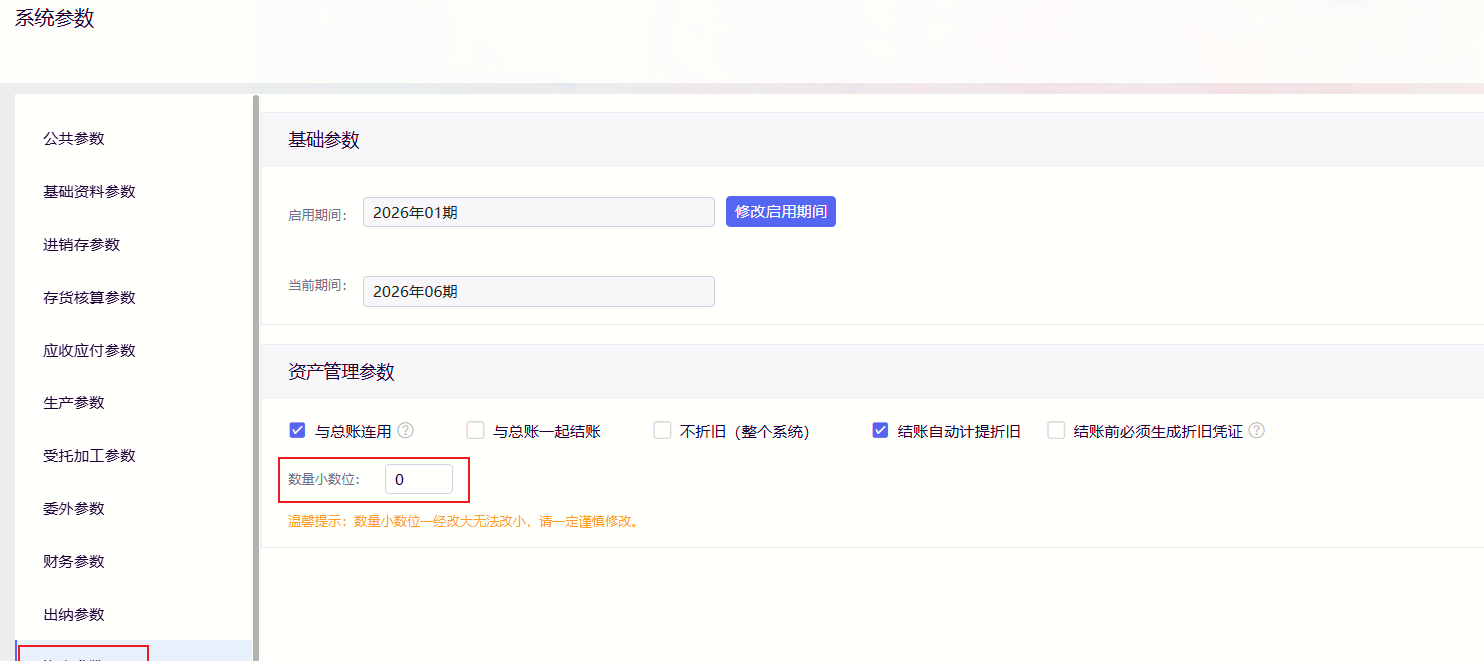The image size is (1484, 661).
Task: Select 基础资料参数 in sidebar
Action: [90, 192]
